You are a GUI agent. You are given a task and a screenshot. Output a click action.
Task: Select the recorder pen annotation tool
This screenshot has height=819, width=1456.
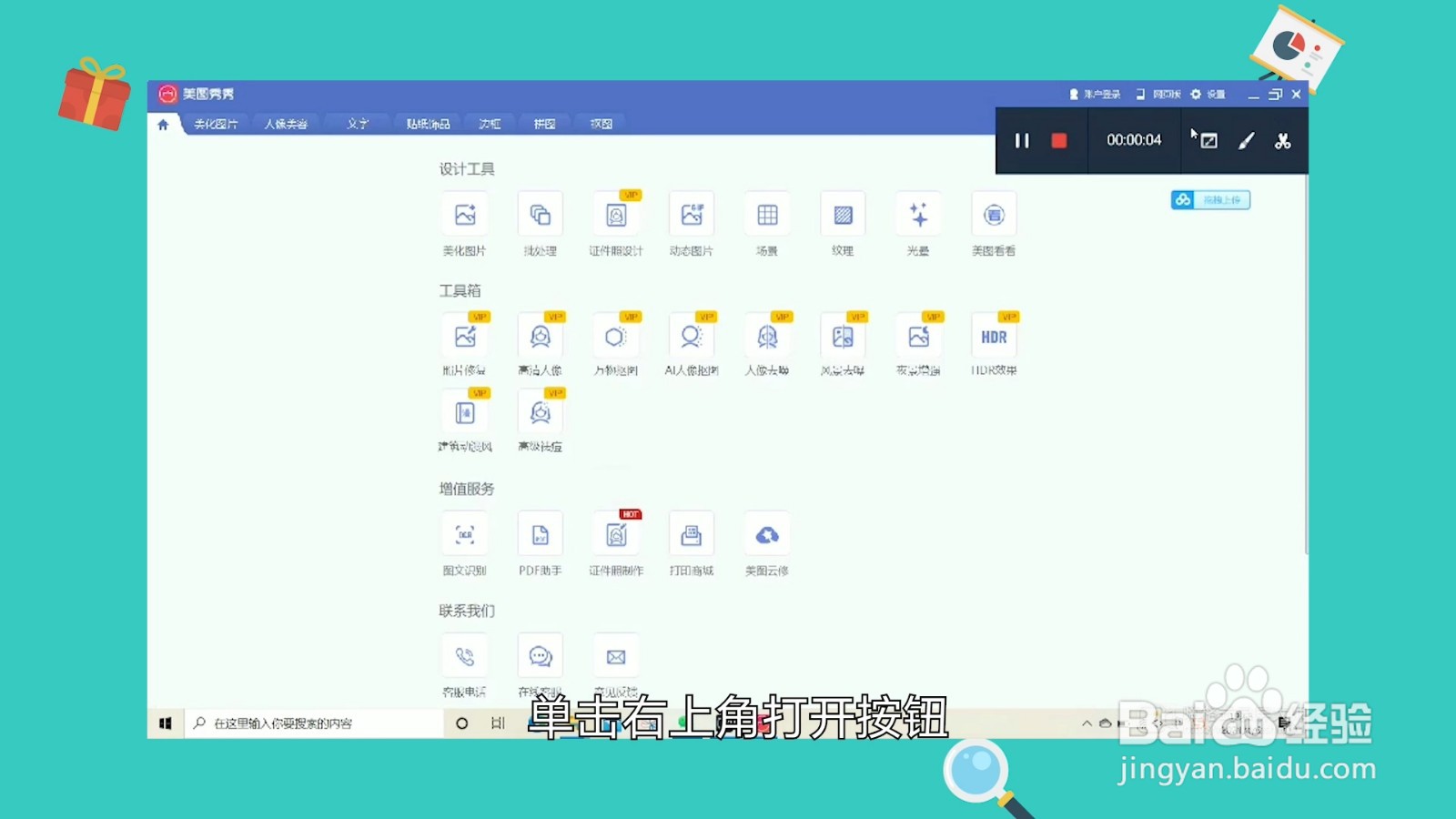coord(1246,141)
